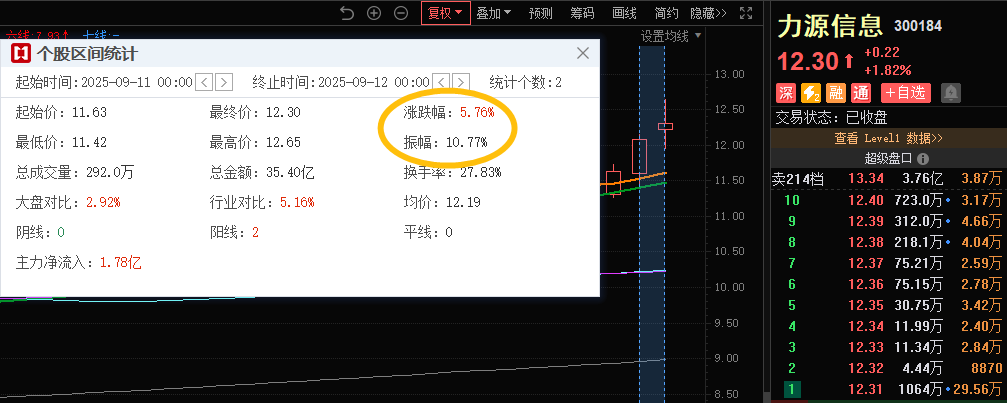Screen dimensions: 1007x403
Task: Click the 最低价 value 11.42
Action: [89, 142]
